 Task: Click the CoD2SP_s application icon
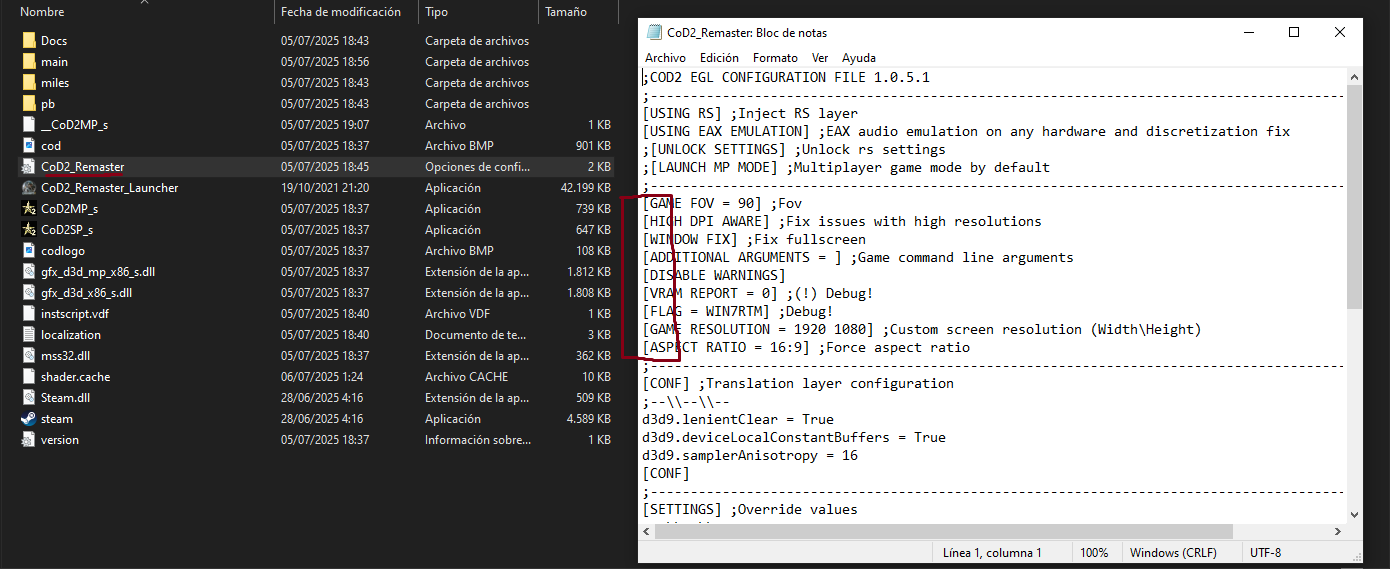coord(29,230)
